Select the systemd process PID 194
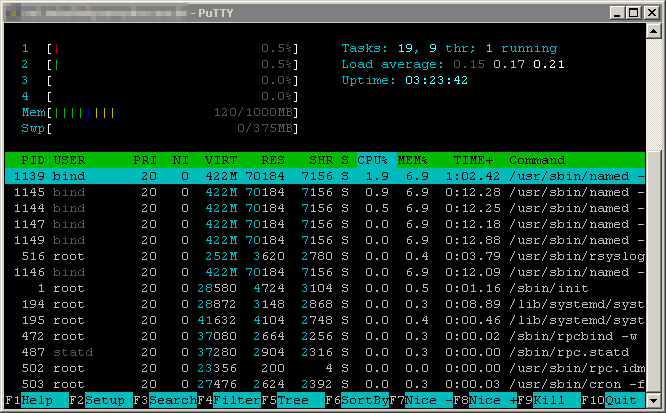This screenshot has height=413, width=666. (325, 304)
